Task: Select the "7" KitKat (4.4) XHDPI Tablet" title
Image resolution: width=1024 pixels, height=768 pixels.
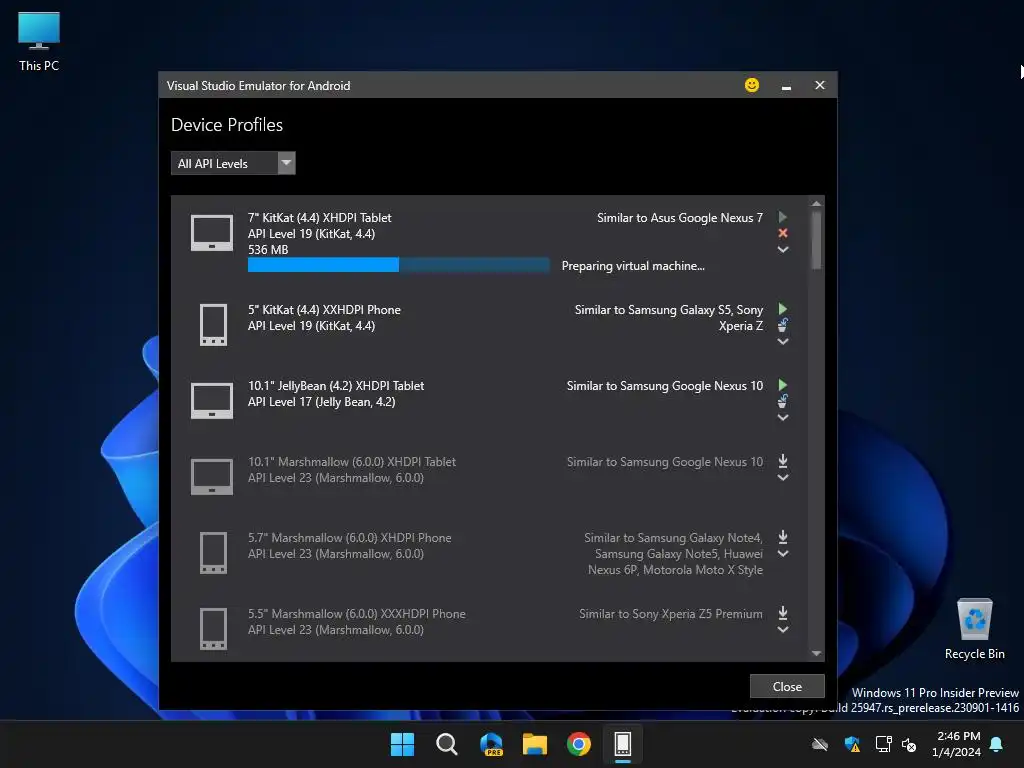Action: point(319,217)
